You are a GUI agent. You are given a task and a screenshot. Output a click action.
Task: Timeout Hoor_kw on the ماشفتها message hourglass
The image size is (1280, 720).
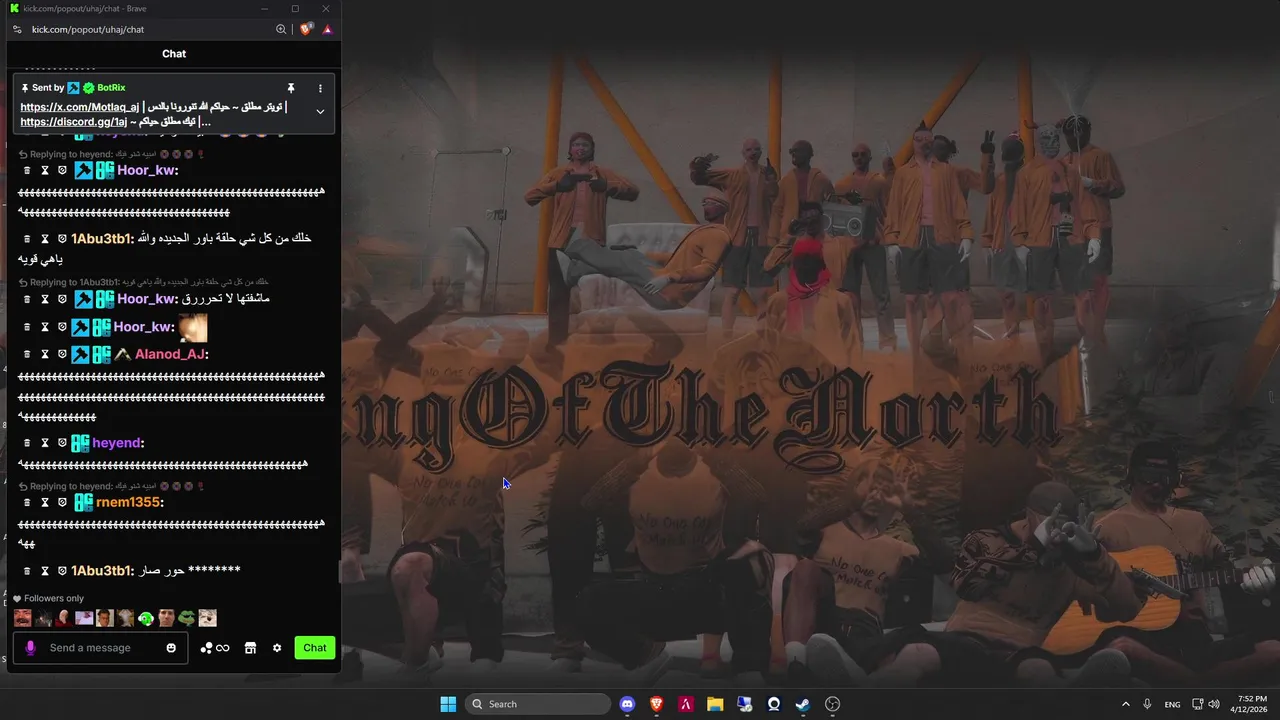click(x=45, y=299)
